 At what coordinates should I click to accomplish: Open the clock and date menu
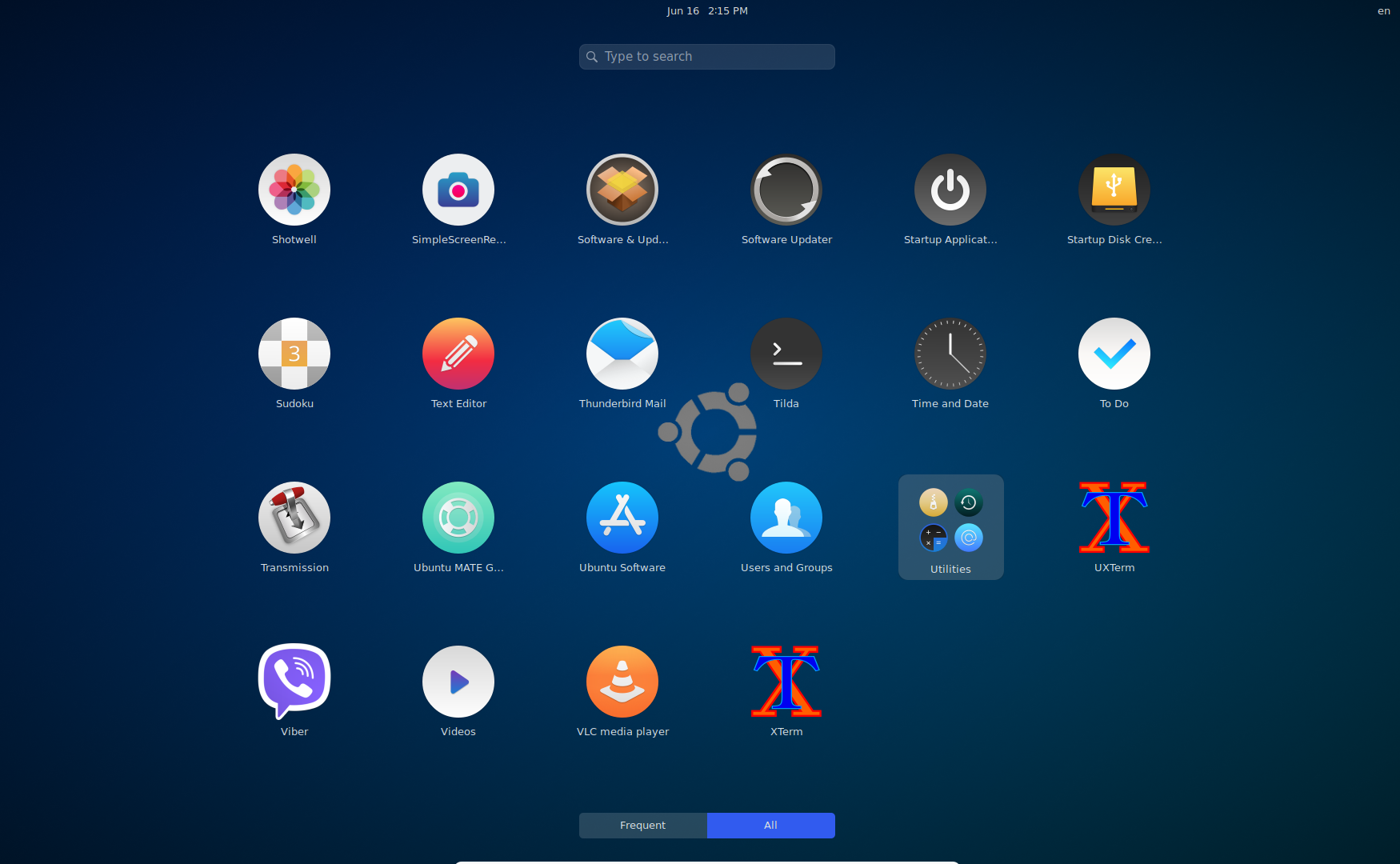[x=707, y=11]
